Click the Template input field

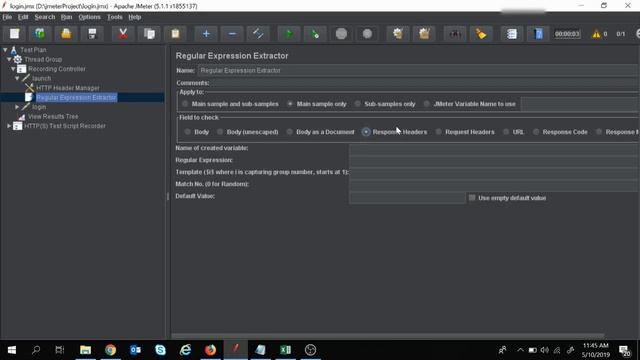point(494,173)
